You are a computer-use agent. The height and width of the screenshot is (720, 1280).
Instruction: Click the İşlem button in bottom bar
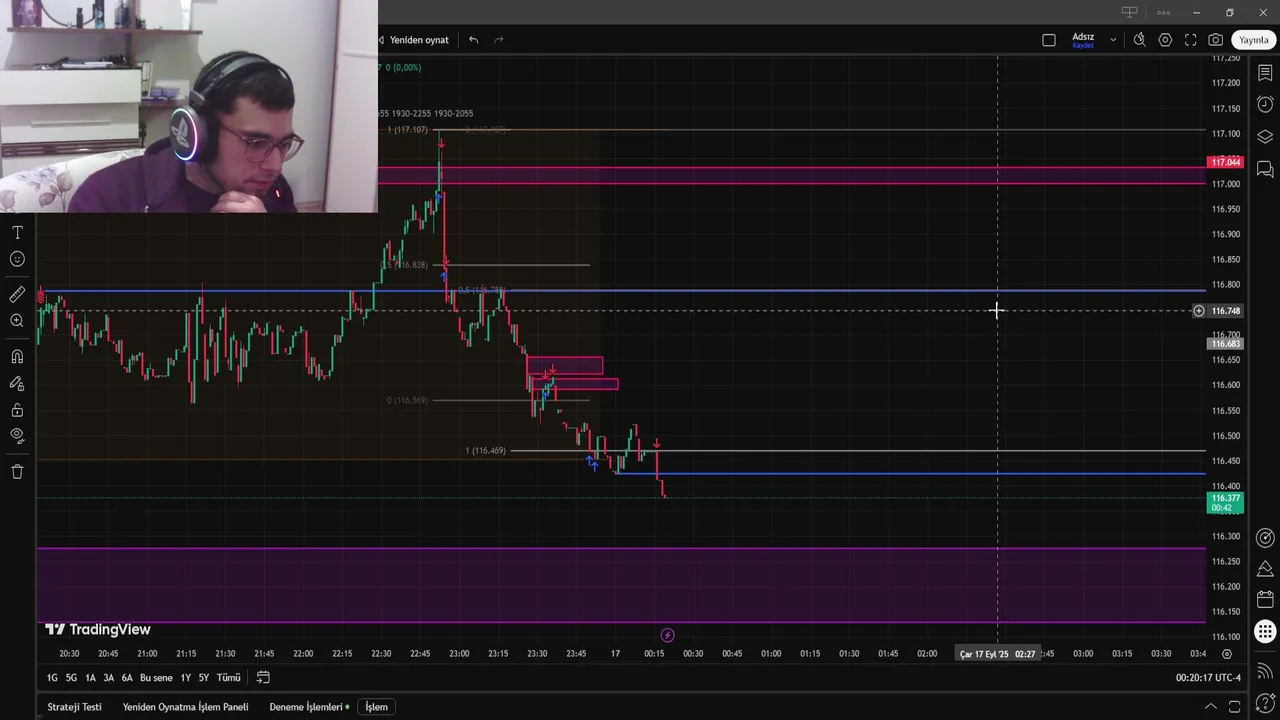[376, 707]
